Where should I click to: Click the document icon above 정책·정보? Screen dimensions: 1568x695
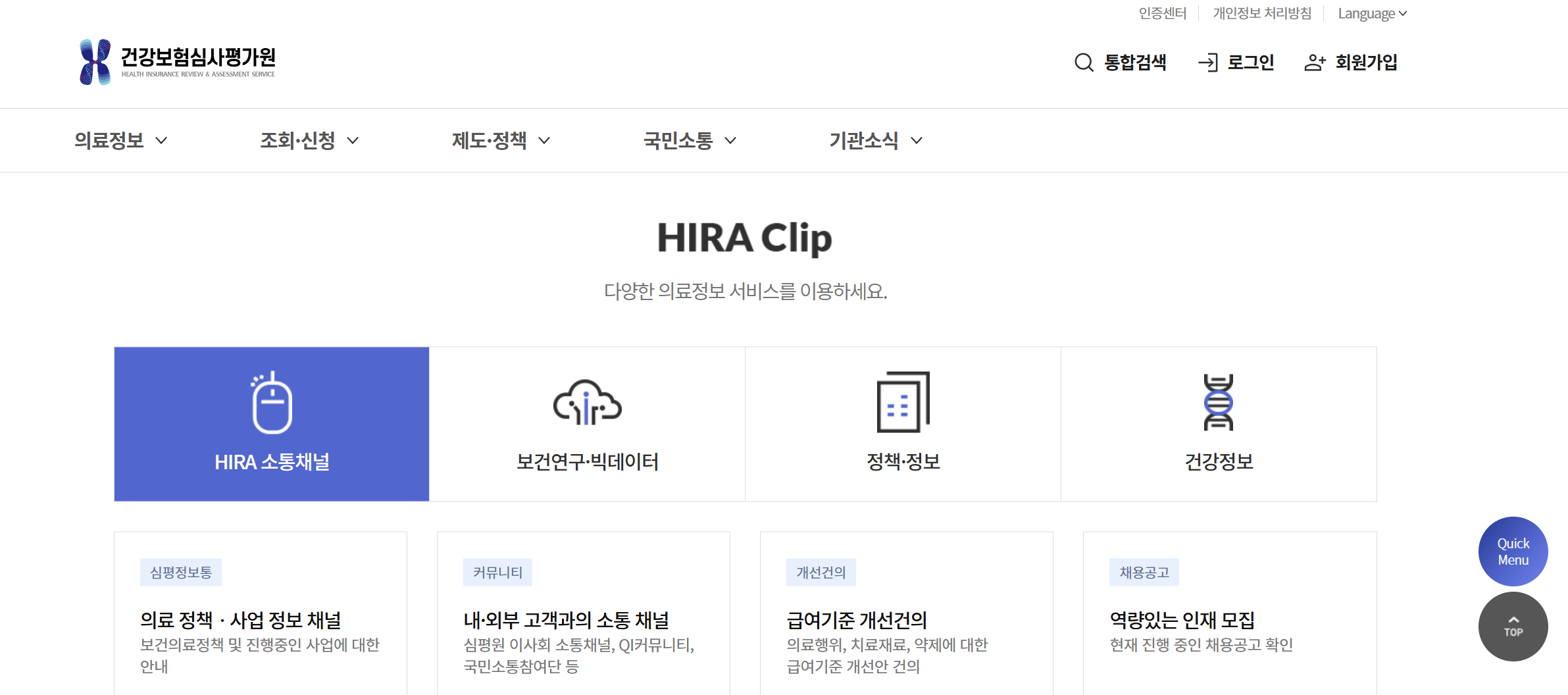903,402
